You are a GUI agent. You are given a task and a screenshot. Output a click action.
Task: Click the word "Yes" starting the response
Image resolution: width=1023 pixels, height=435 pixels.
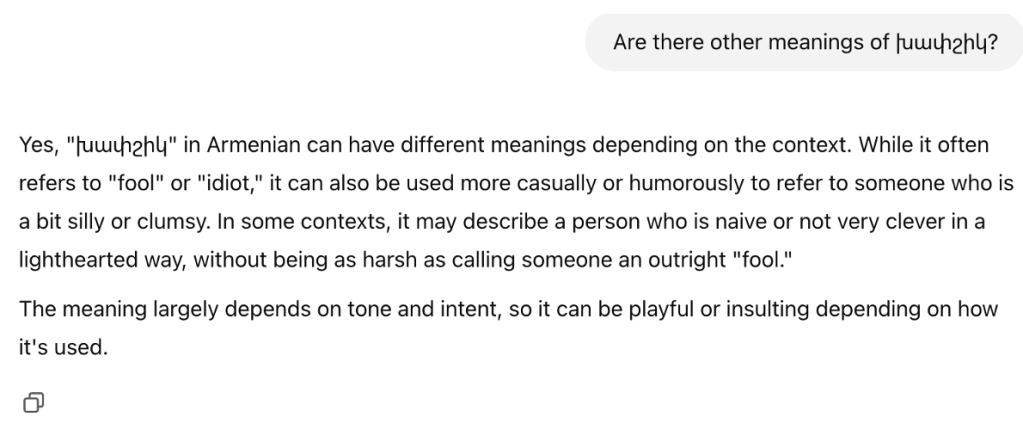point(37,145)
